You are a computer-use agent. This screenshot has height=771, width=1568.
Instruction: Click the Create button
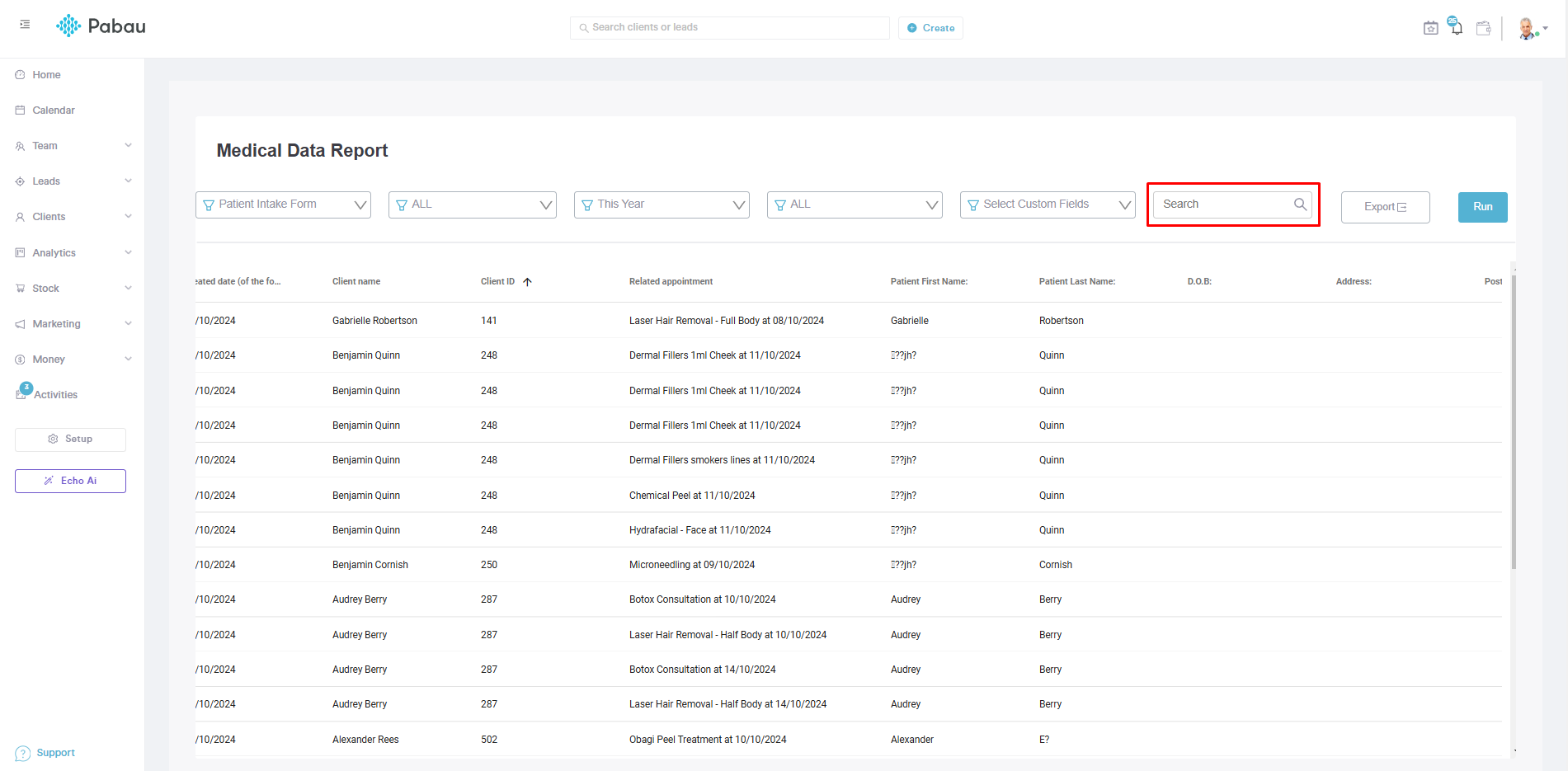pyautogui.click(x=930, y=28)
